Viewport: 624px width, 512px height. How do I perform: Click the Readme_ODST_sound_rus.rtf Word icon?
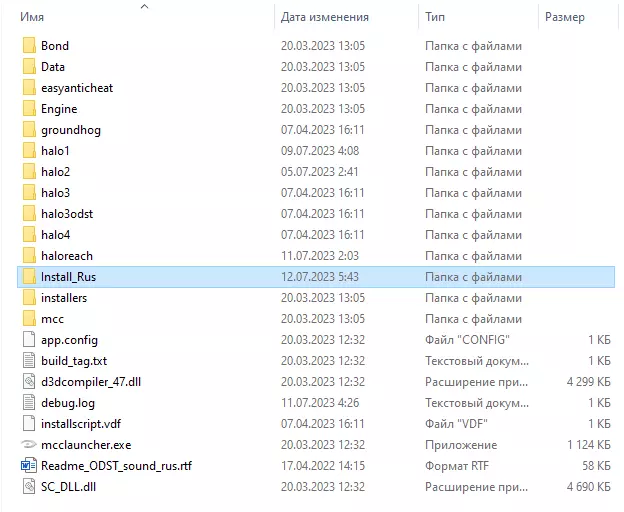click(29, 466)
